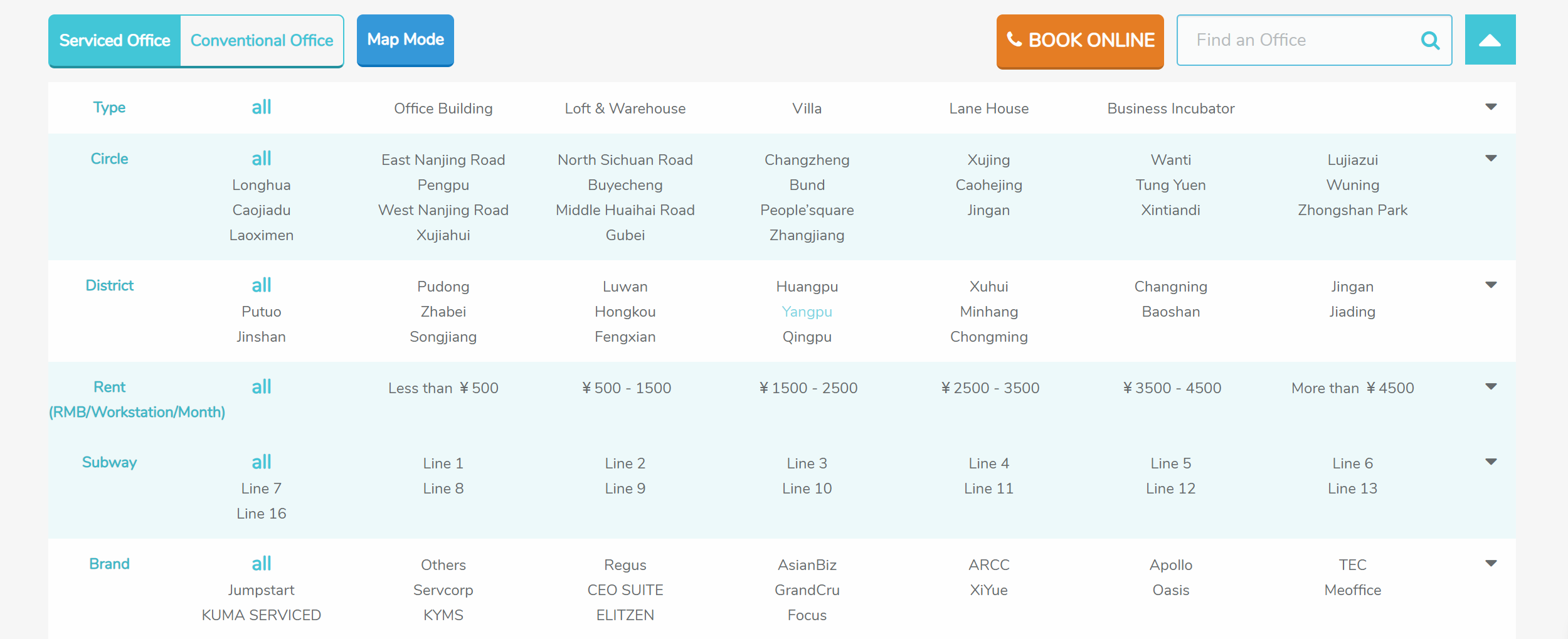Choose Middle Huaihai Road circle

click(x=625, y=210)
